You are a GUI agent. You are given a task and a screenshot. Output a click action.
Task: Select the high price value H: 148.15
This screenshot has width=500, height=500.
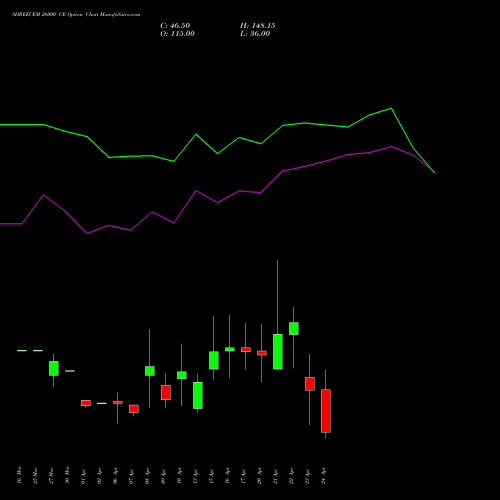pos(258,26)
